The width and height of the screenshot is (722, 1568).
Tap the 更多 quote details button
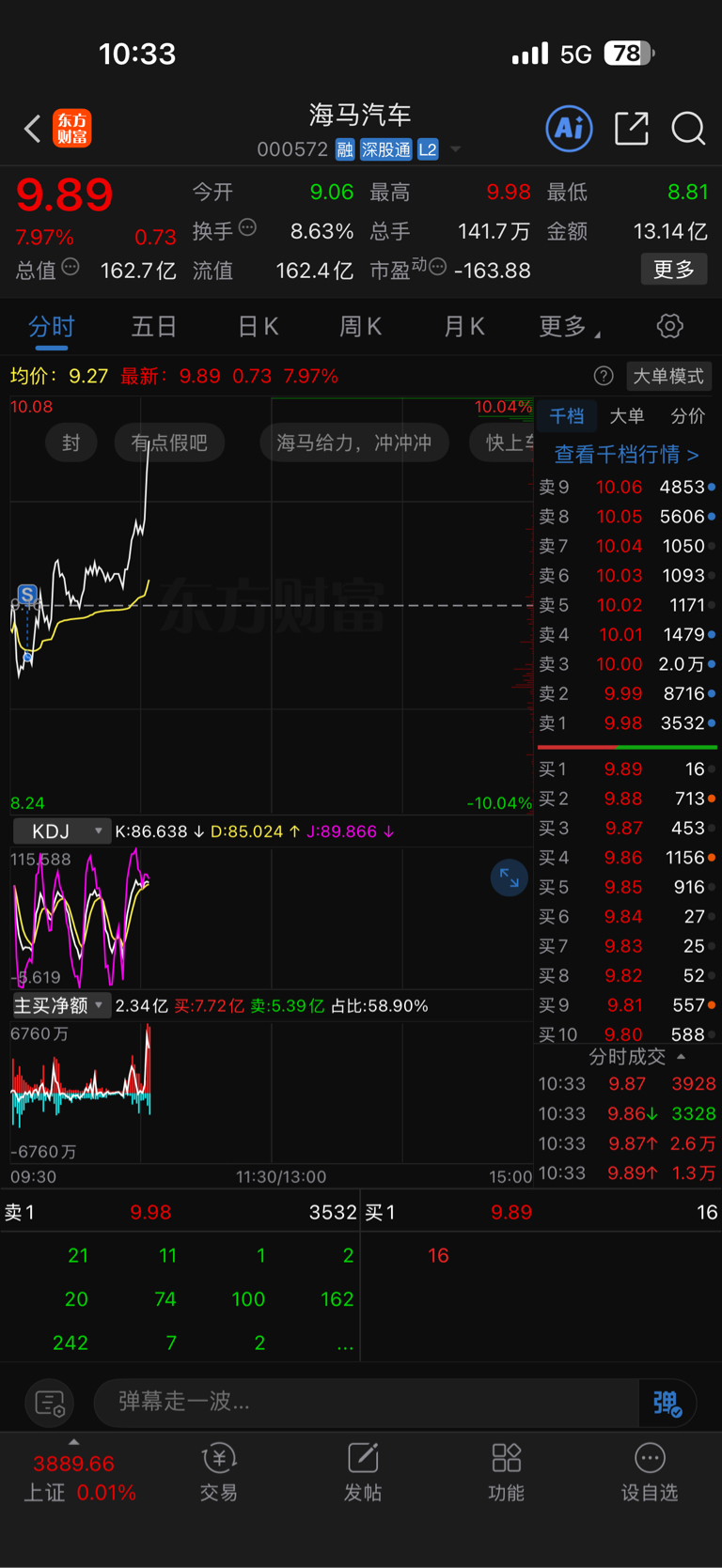click(674, 270)
